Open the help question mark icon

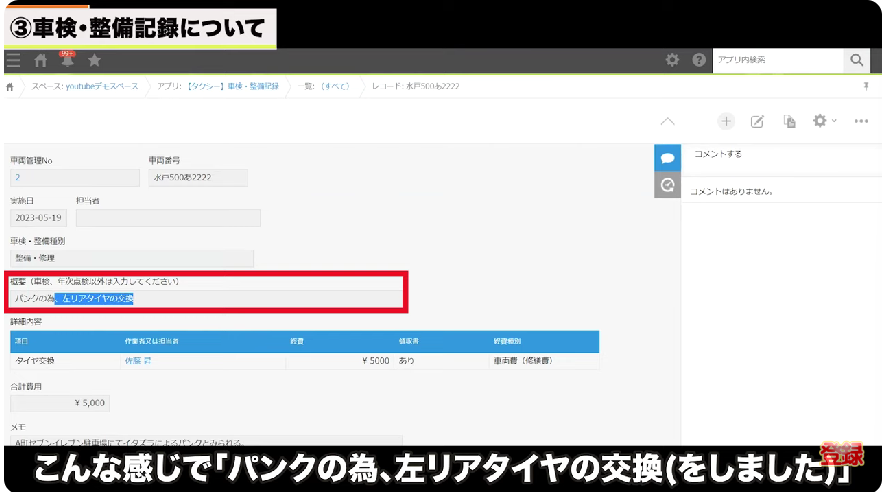tap(699, 61)
